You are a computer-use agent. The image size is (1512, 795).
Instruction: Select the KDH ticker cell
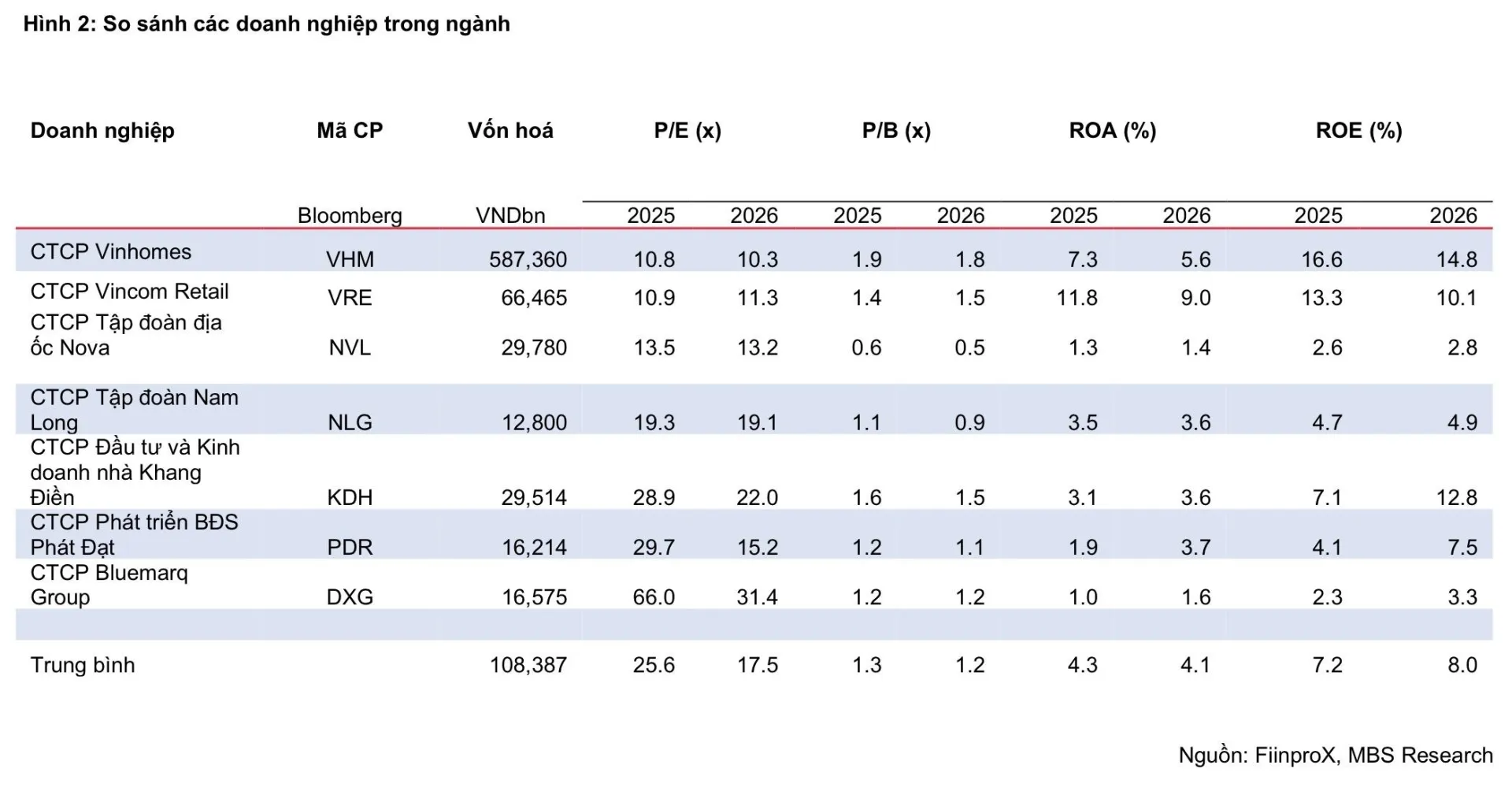(350, 497)
